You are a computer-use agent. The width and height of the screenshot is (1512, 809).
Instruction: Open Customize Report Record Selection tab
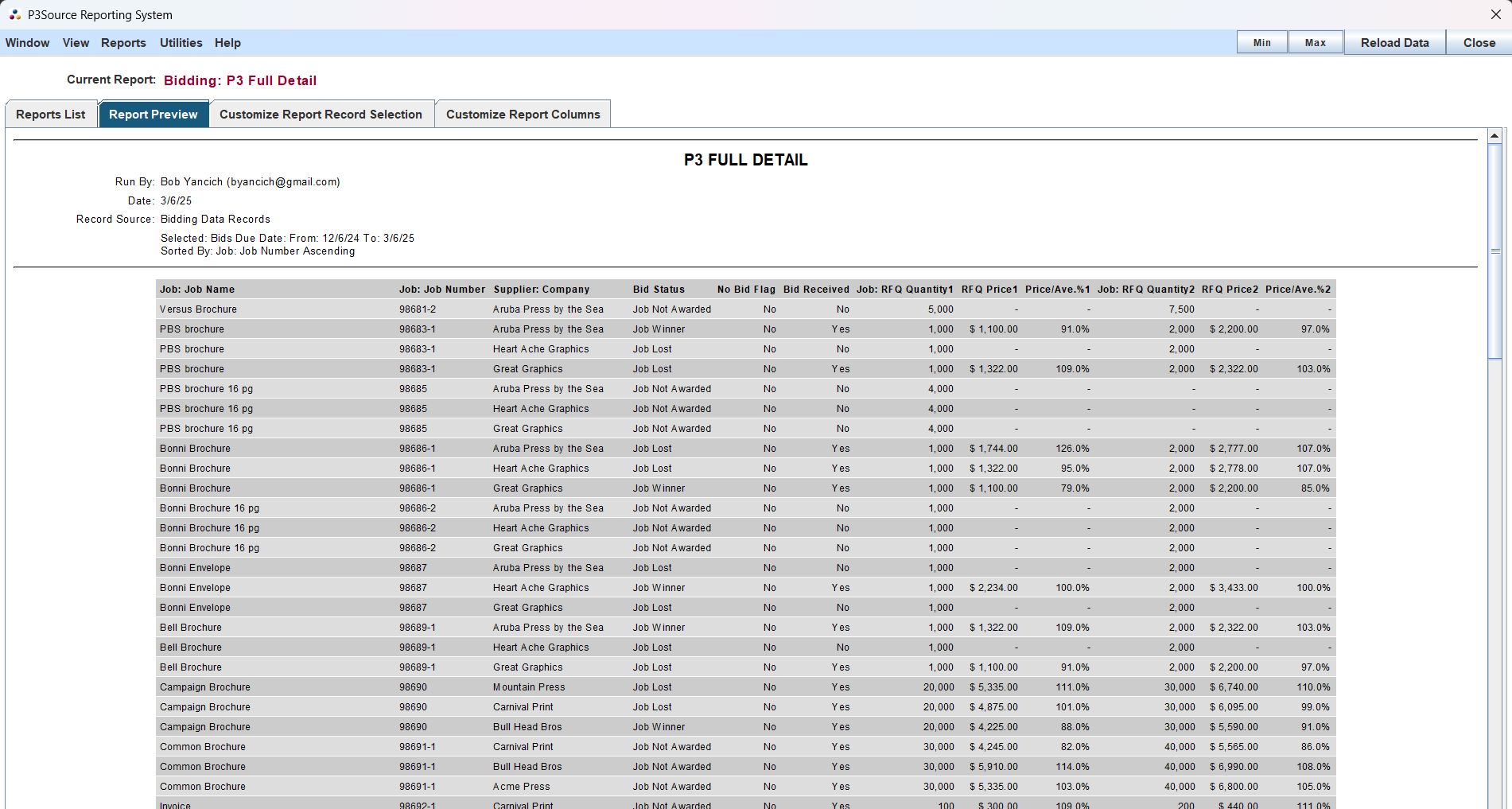point(321,115)
